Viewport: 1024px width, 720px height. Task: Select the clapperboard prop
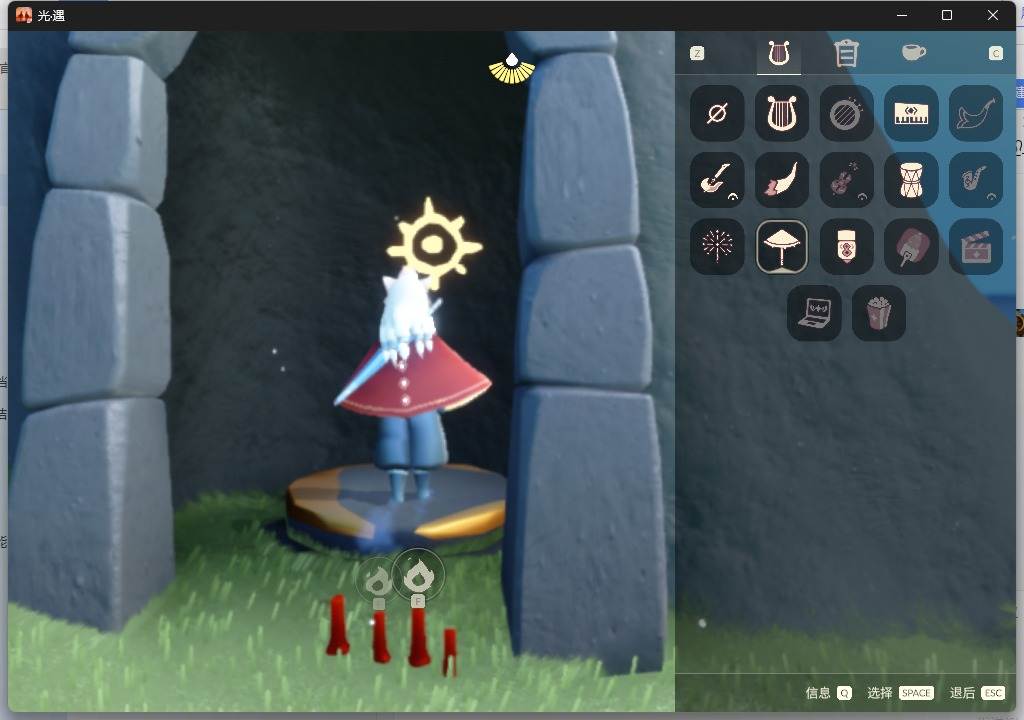coord(976,246)
